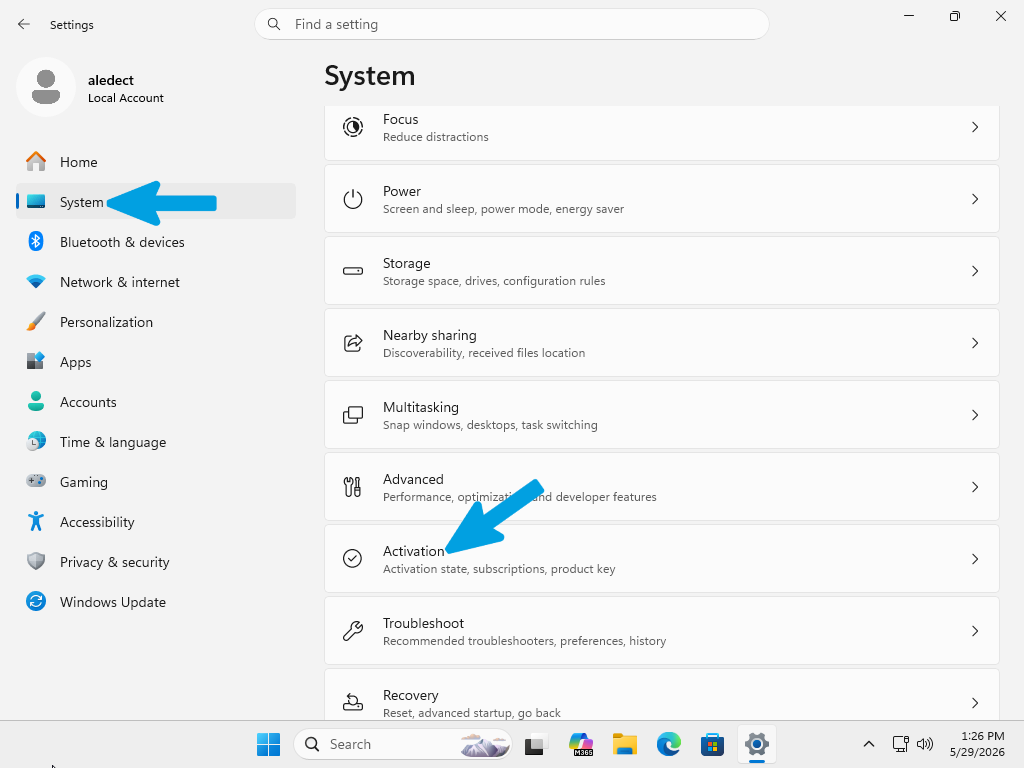This screenshot has width=1024, height=768.
Task: Open the Recovery row chevron
Action: [x=974, y=703]
